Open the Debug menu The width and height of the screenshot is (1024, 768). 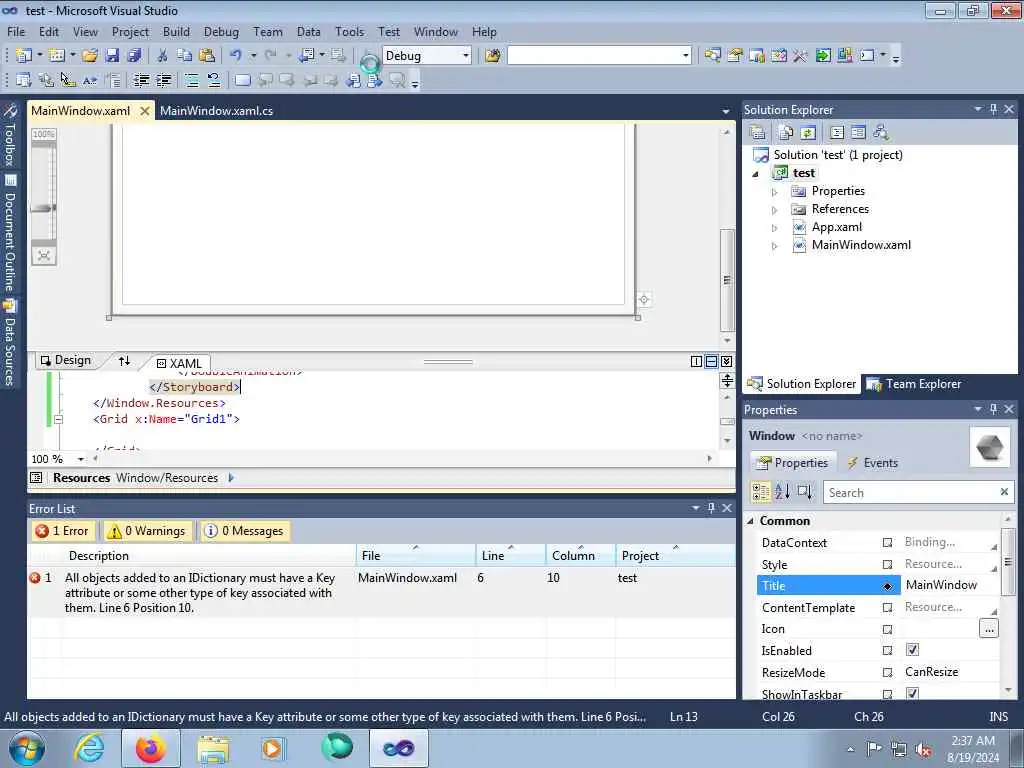(221, 31)
